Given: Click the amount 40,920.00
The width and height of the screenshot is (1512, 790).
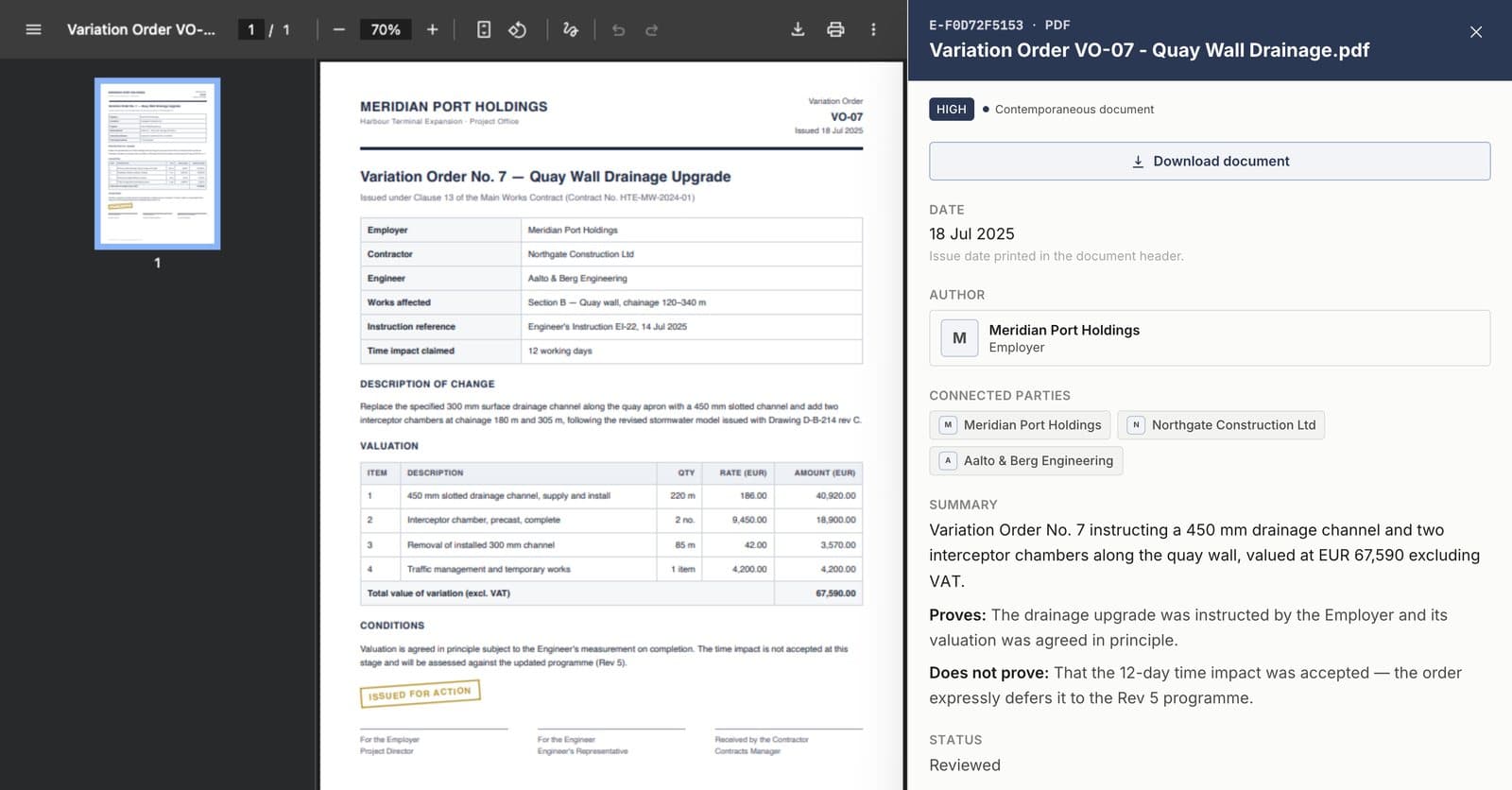Looking at the screenshot, I should coord(835,495).
